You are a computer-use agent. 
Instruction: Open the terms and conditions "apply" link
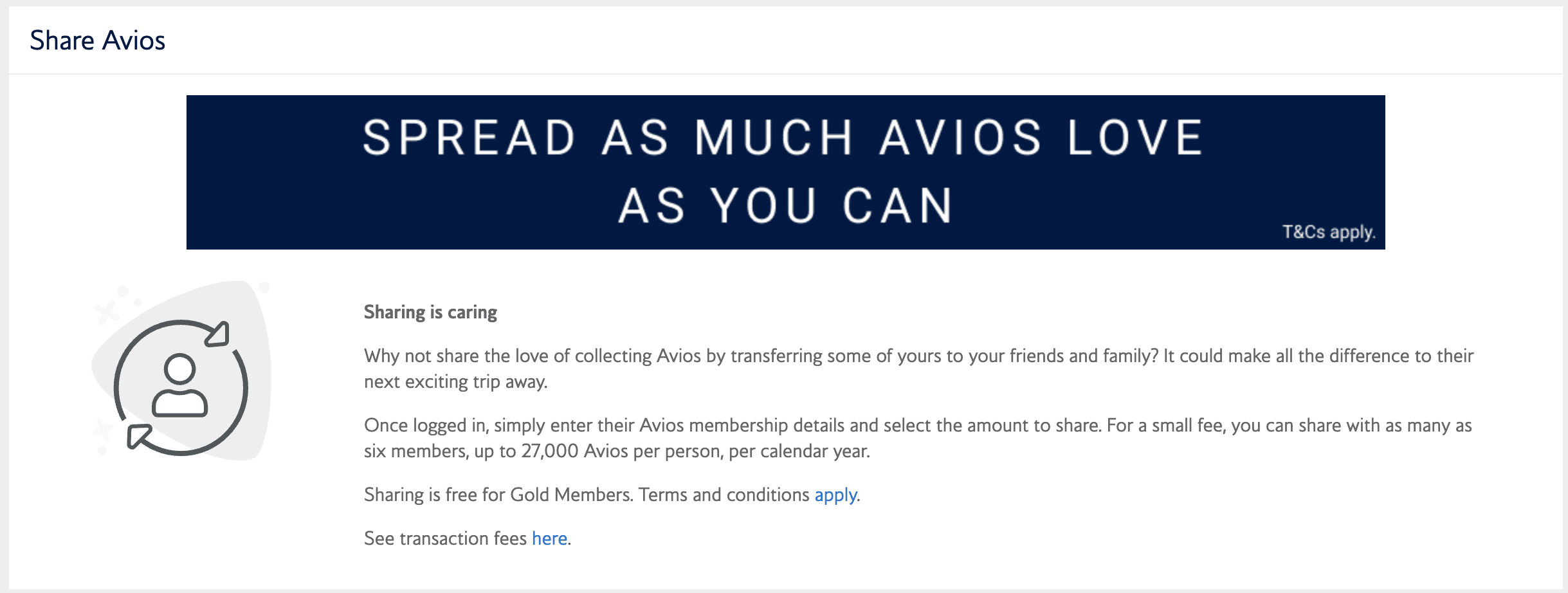835,495
